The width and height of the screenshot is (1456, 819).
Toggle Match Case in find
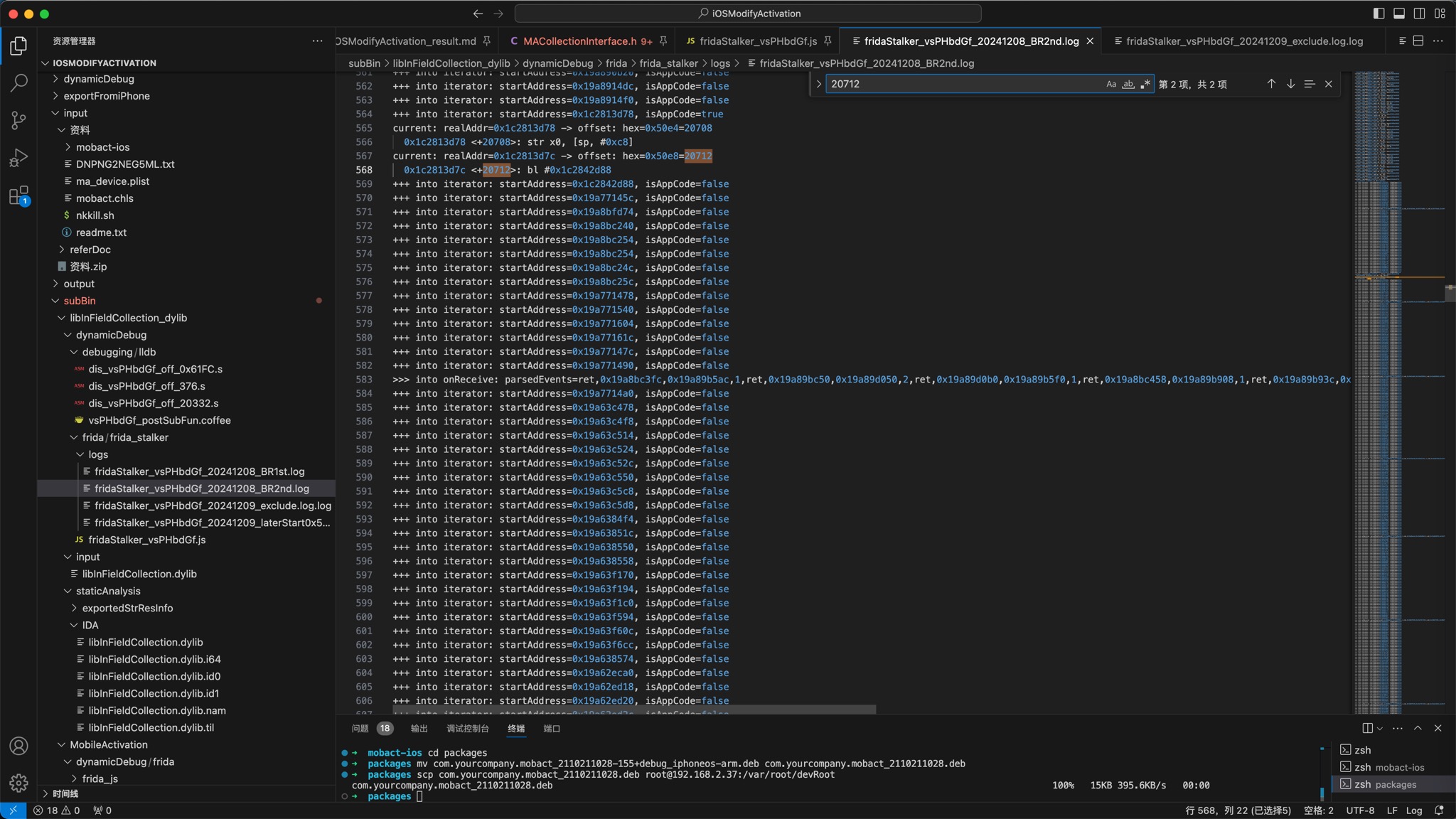point(1111,84)
